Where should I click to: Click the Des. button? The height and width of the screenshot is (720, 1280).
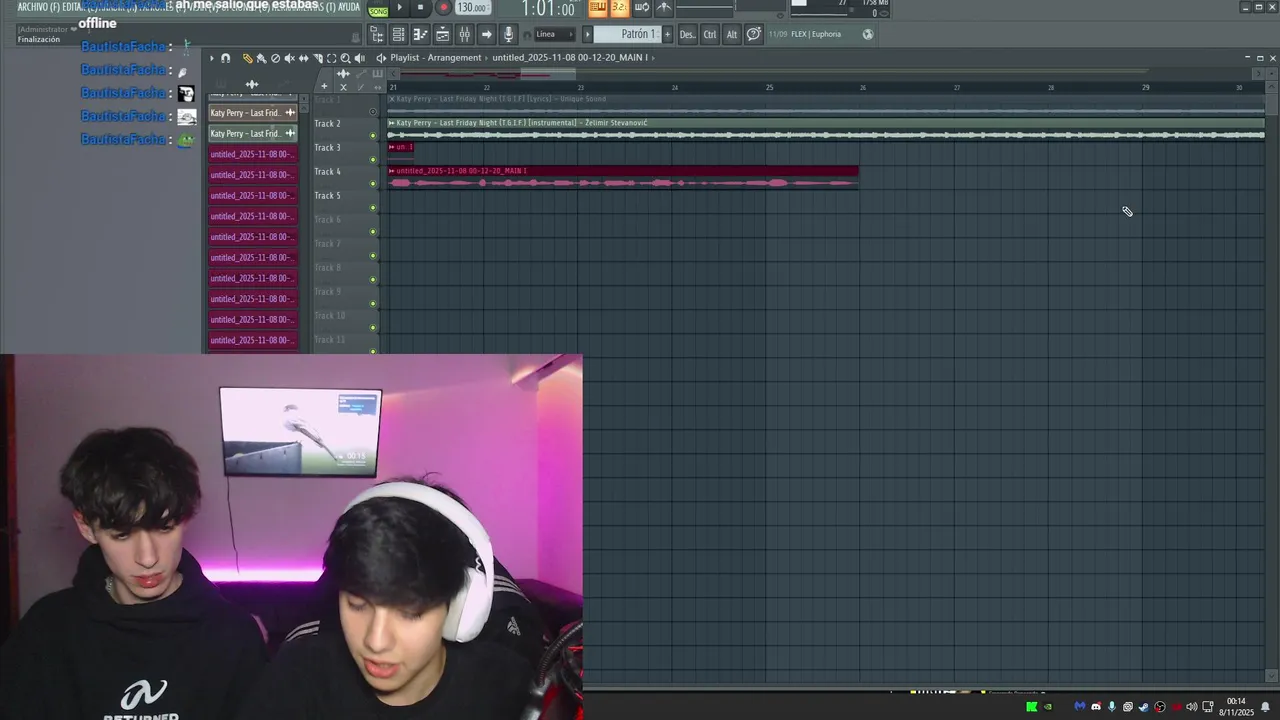688,34
